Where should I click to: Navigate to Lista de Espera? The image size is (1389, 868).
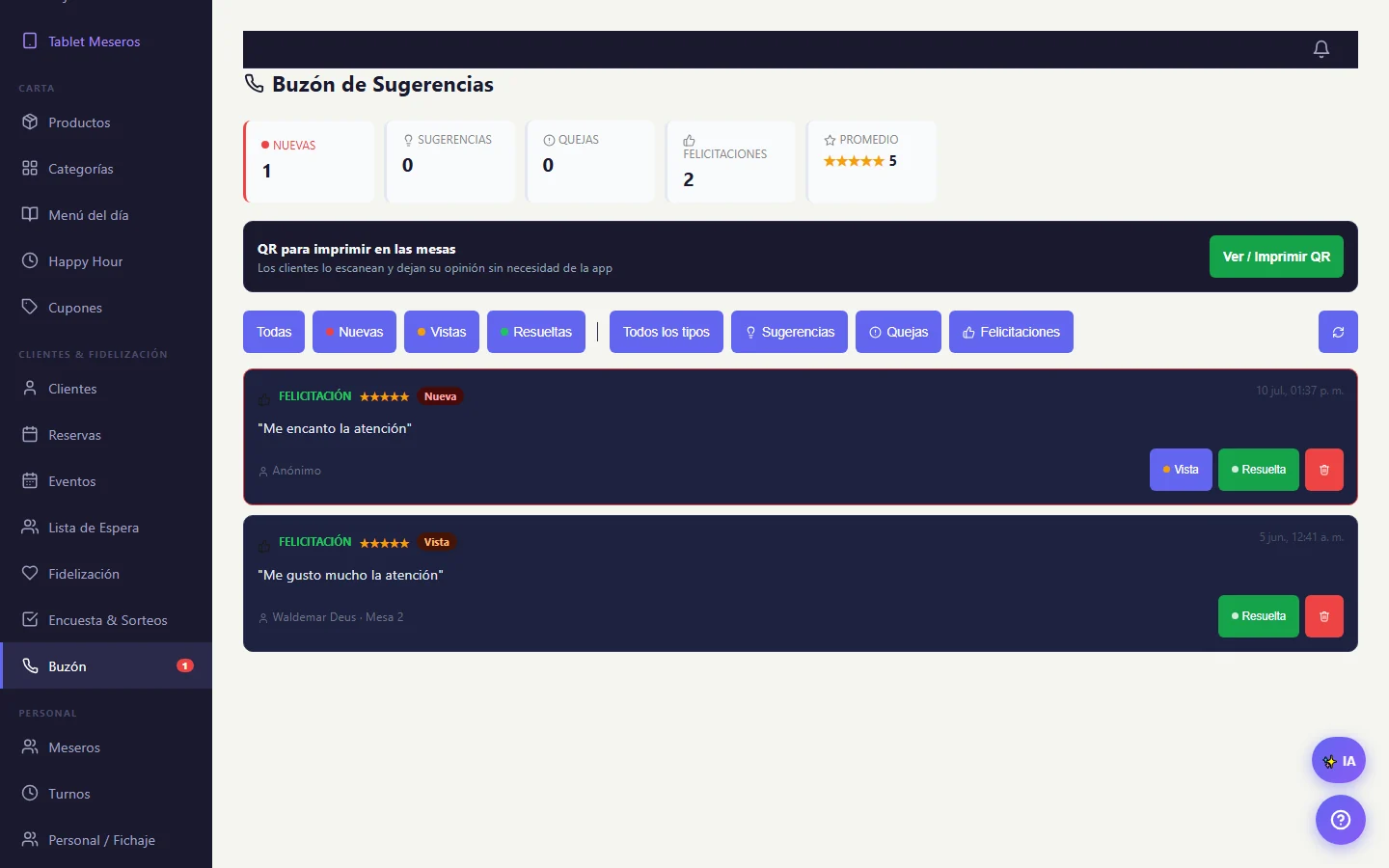(106, 528)
